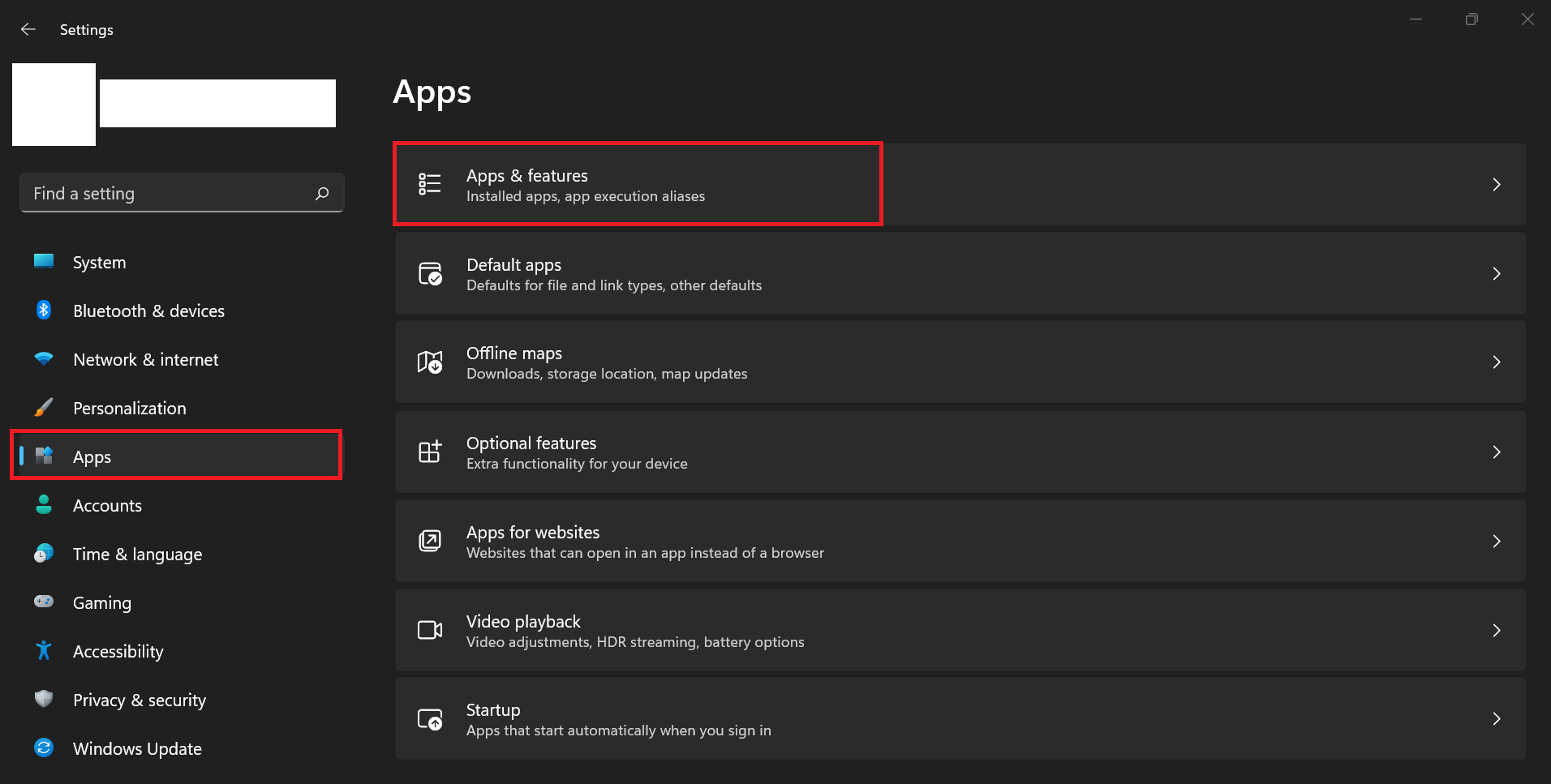Click 'Extra functionality for your device' text

point(577,464)
